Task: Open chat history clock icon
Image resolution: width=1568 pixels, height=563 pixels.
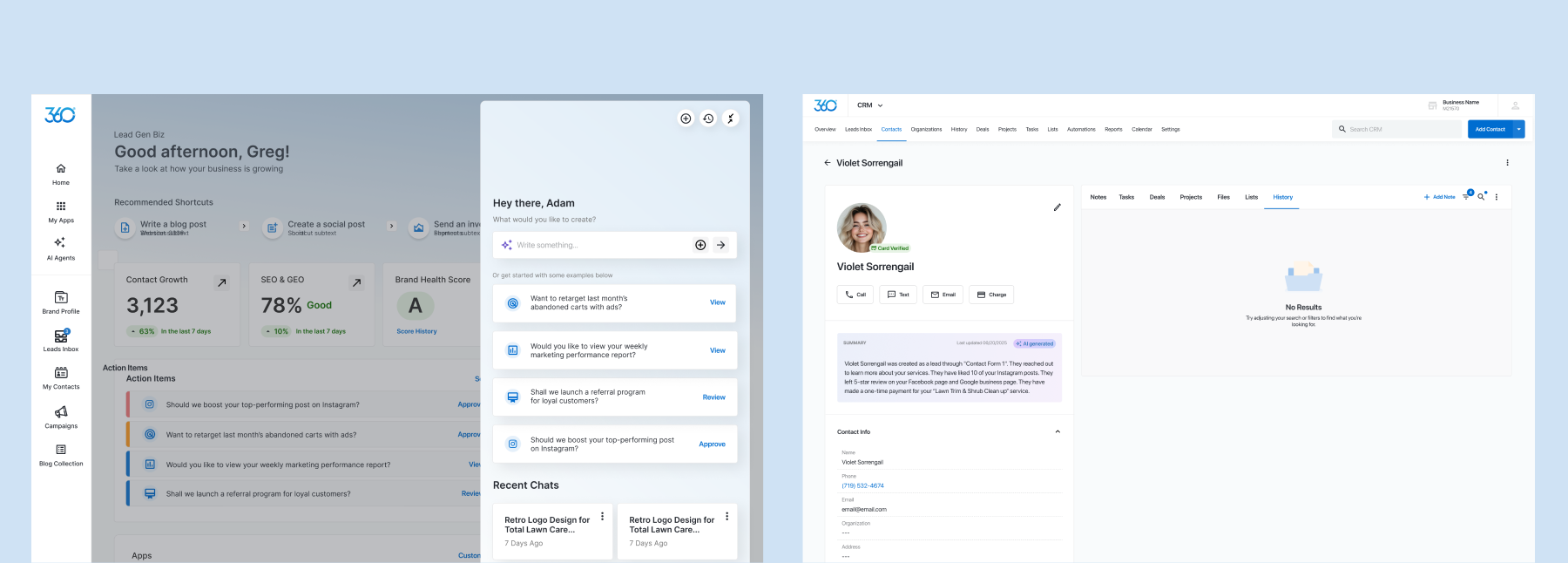Action: [708, 119]
